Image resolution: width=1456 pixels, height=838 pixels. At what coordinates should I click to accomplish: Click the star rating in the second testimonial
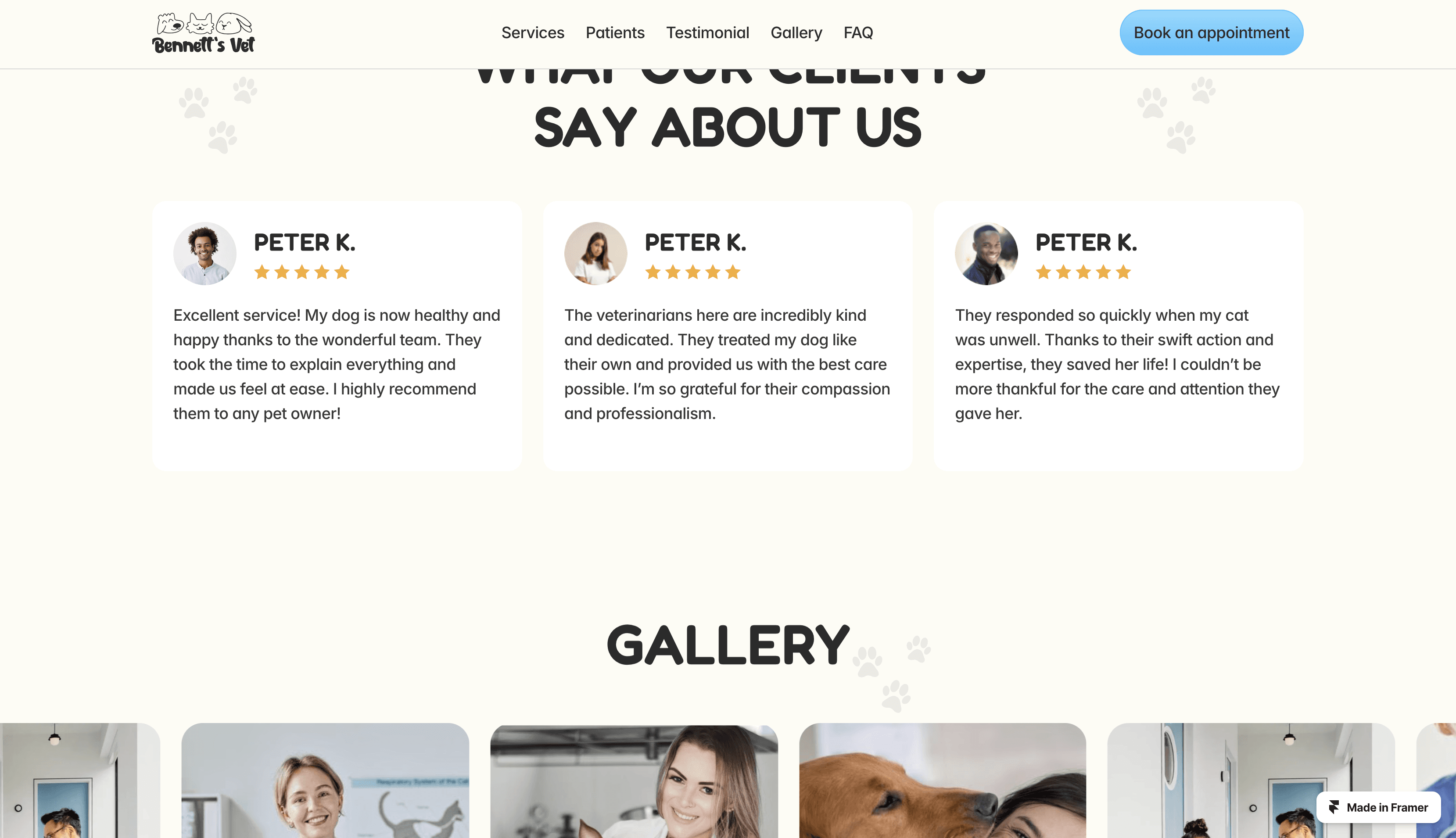point(692,272)
